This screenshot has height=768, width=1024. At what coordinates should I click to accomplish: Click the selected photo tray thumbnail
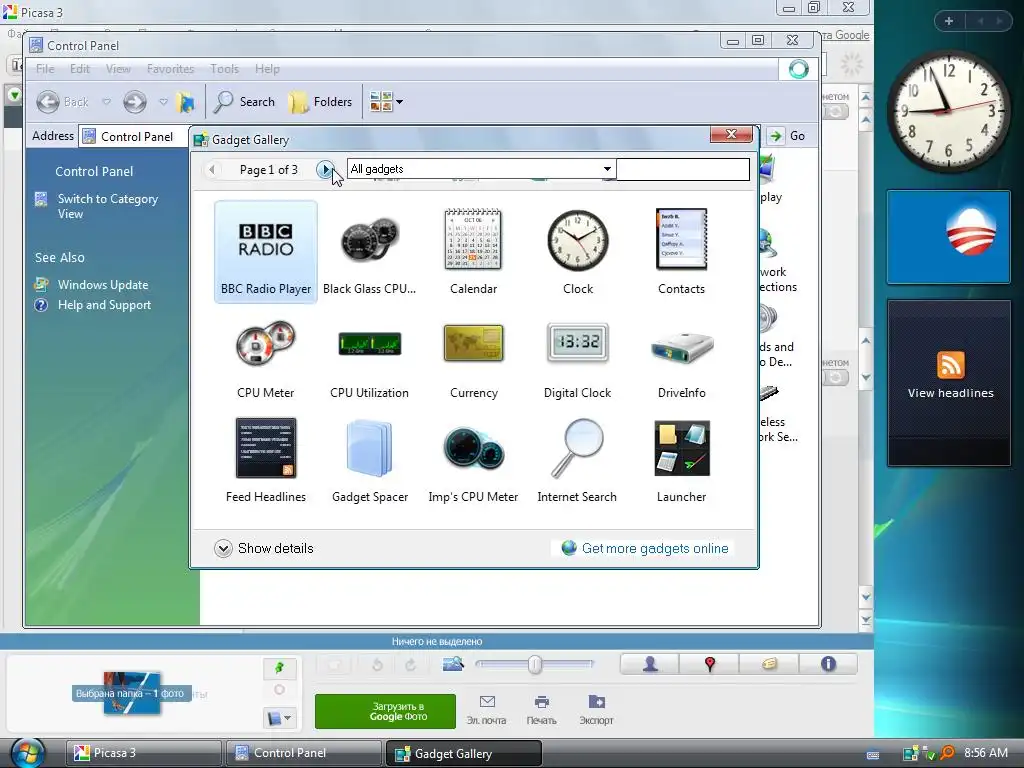(132, 693)
